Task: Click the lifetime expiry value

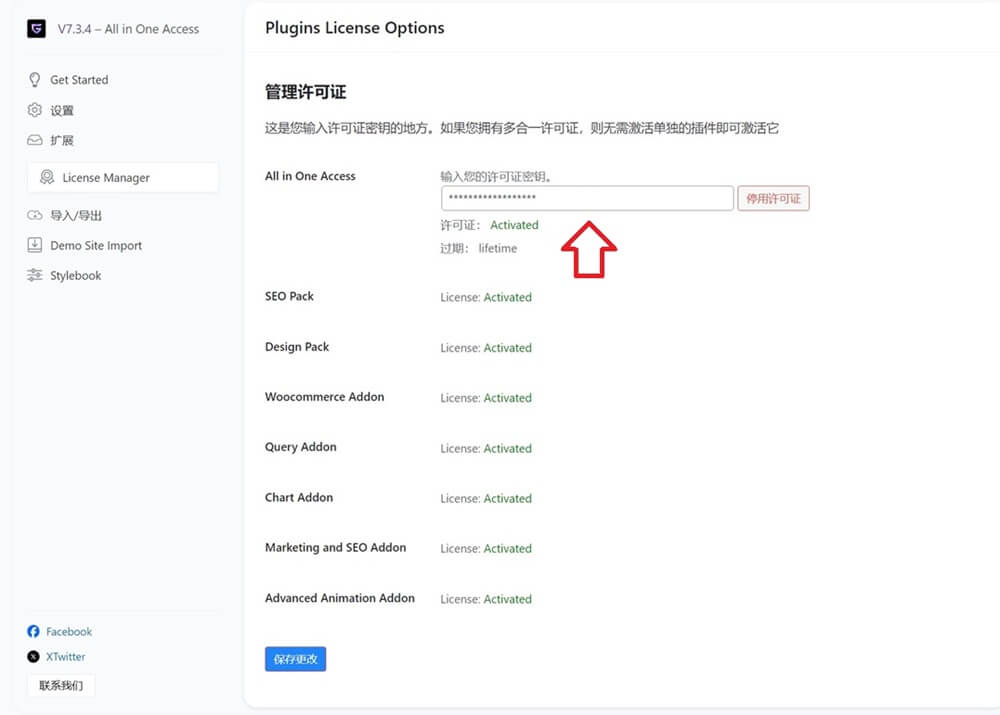Action: (x=497, y=249)
